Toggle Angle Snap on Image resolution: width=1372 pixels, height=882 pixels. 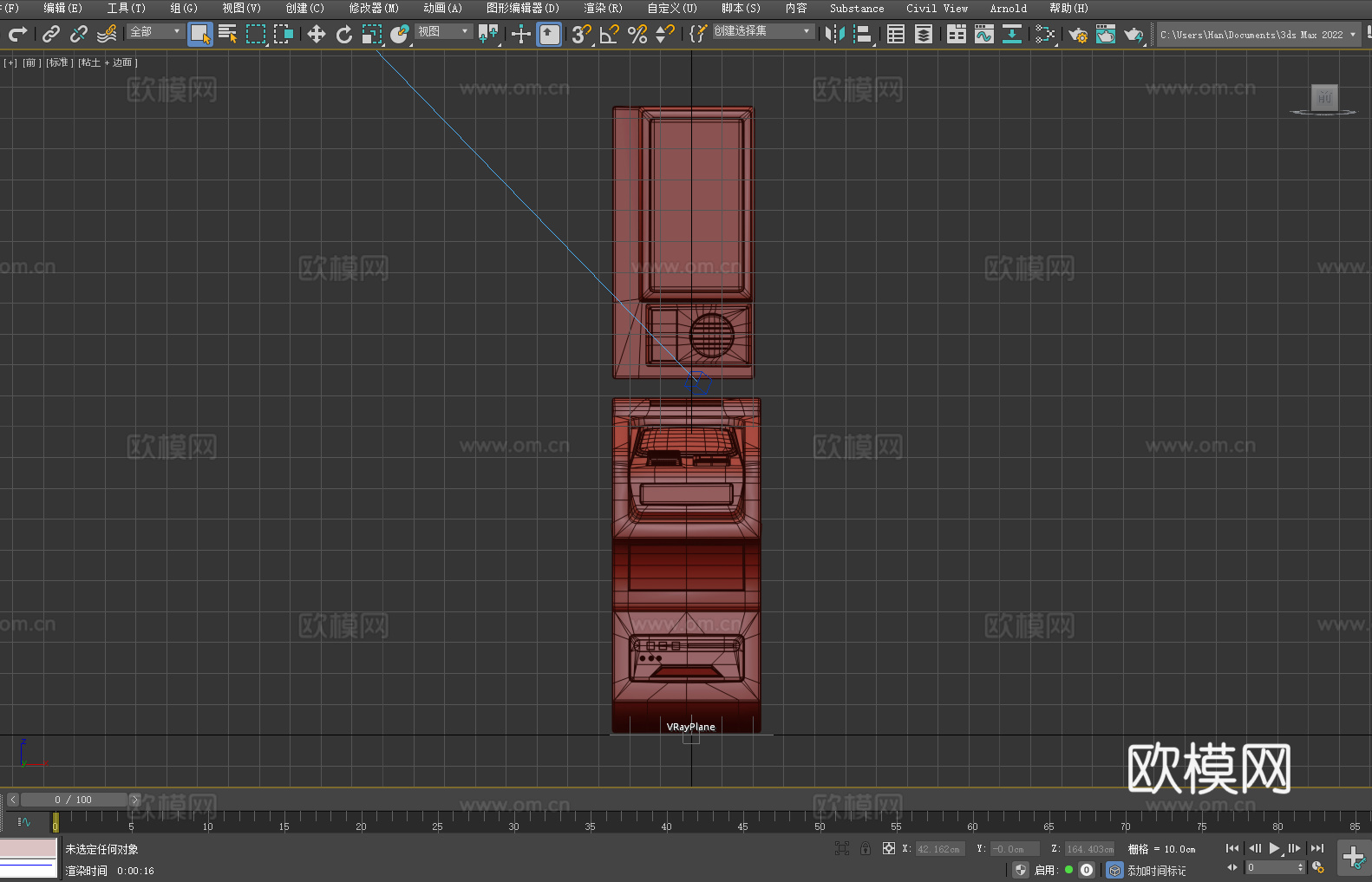click(x=610, y=34)
